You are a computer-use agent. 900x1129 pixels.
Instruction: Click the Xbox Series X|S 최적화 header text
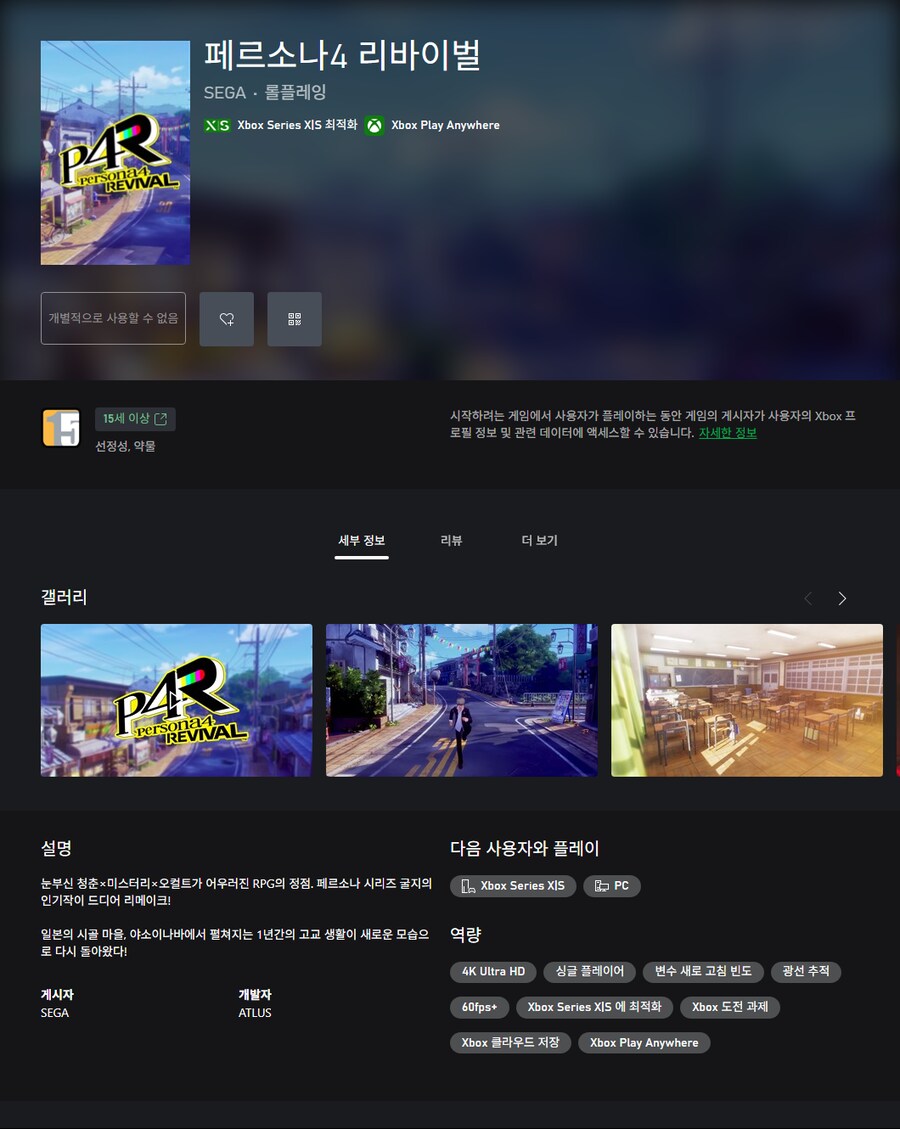click(297, 125)
